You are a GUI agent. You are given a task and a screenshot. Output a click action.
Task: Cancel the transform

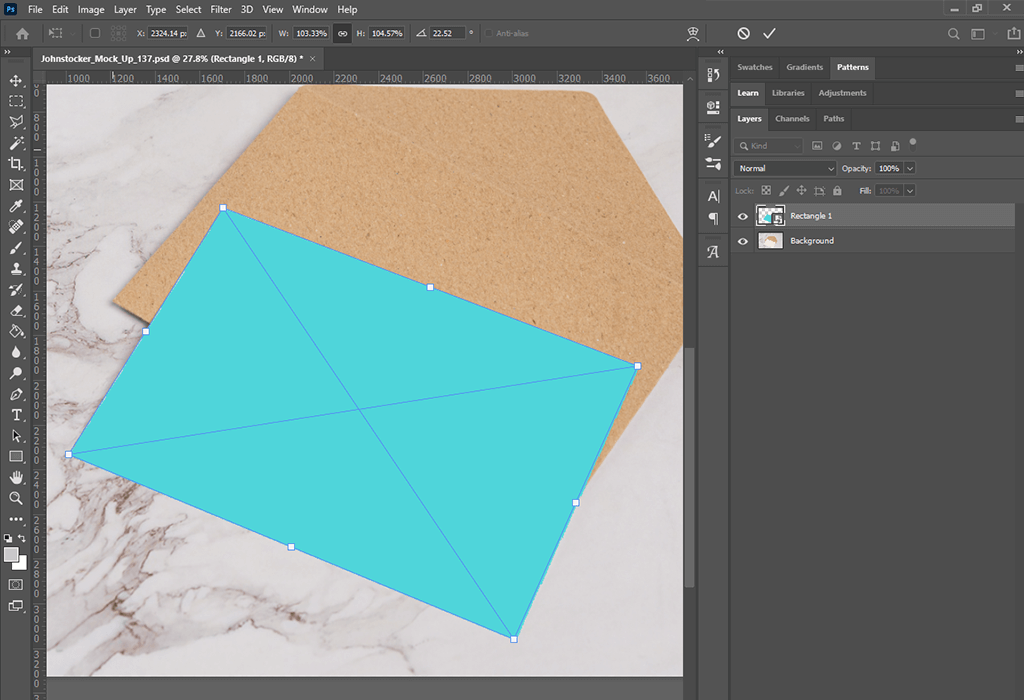[743, 33]
